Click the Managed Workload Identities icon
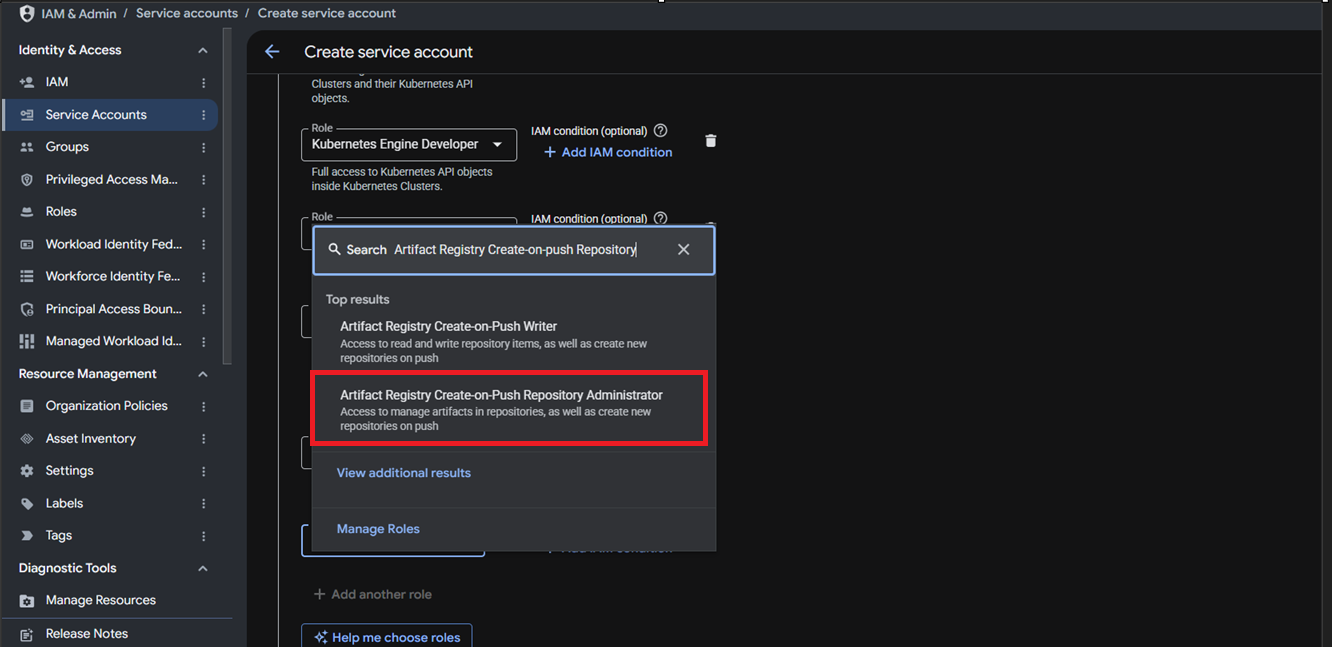 click(x=27, y=342)
